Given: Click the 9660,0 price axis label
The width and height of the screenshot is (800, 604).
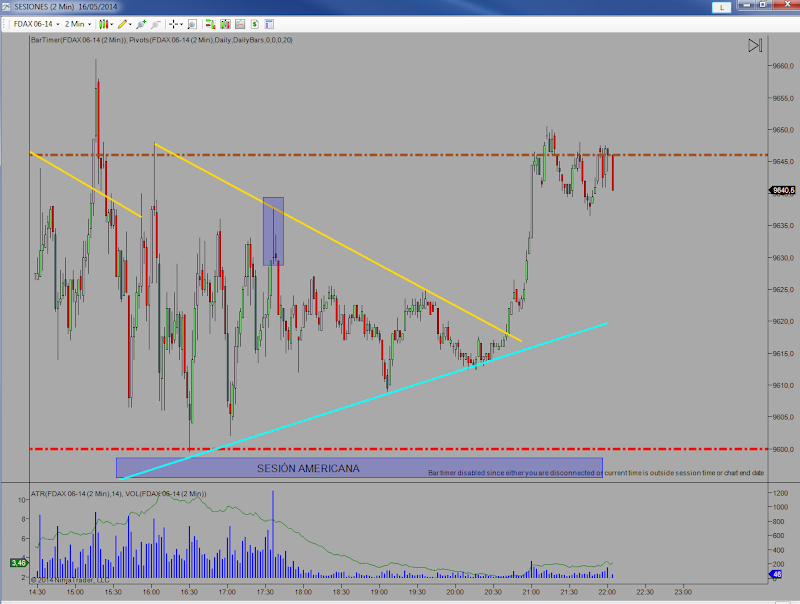Looking at the screenshot, I should [783, 66].
